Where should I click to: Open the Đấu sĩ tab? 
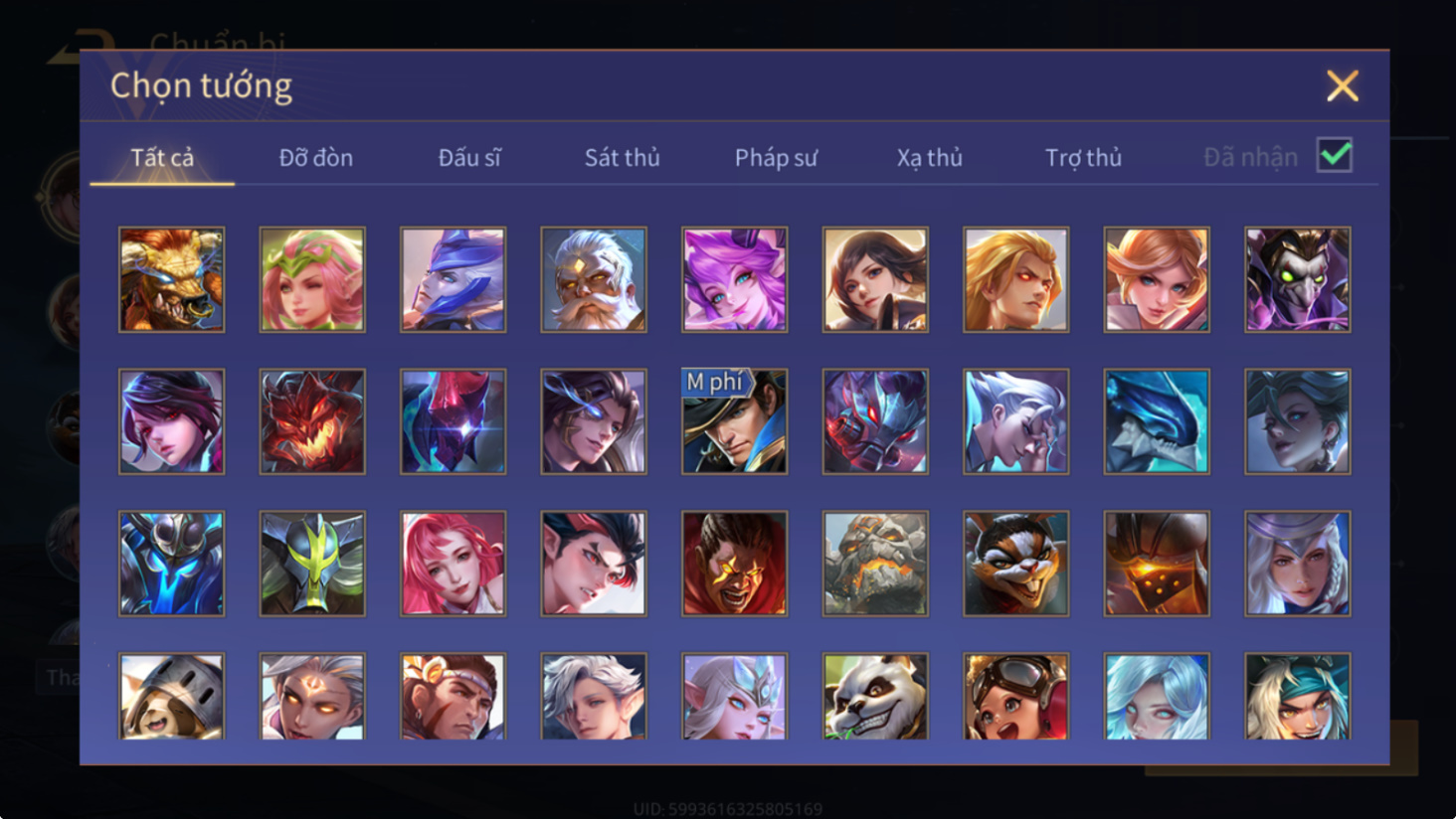click(x=469, y=157)
